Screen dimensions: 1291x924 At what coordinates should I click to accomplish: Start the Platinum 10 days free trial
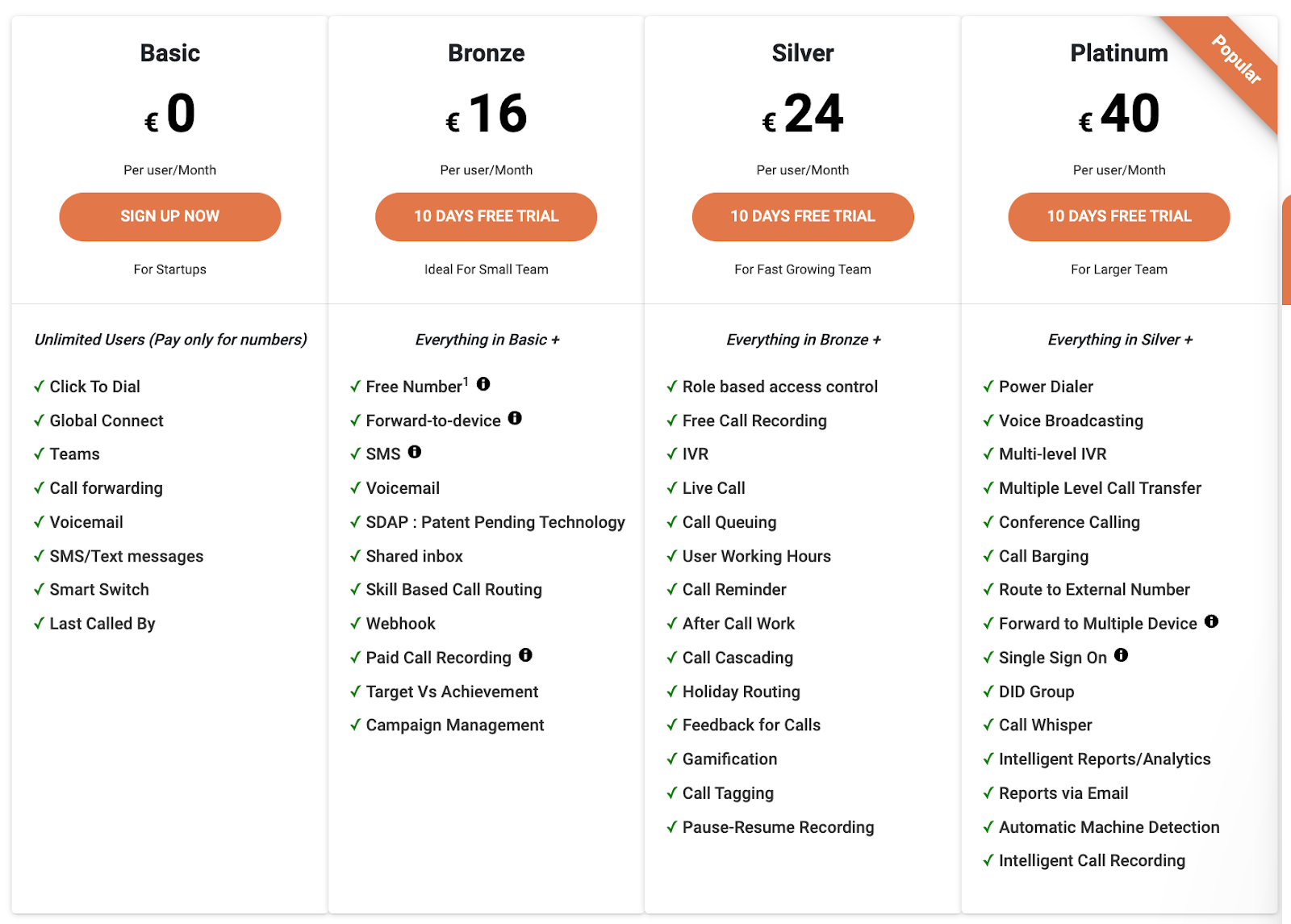point(1118,216)
